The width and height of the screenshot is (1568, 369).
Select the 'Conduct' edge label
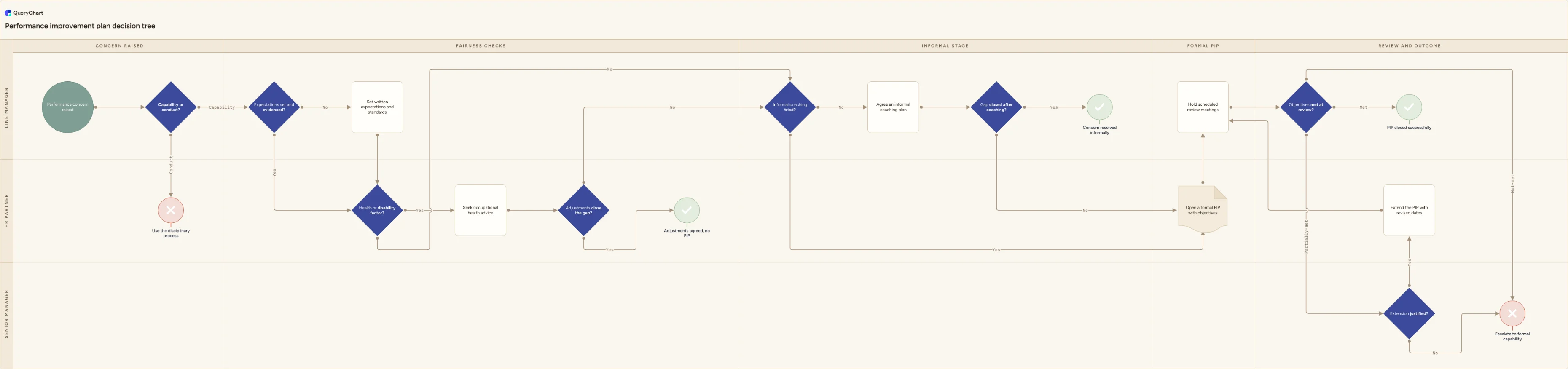(x=171, y=166)
